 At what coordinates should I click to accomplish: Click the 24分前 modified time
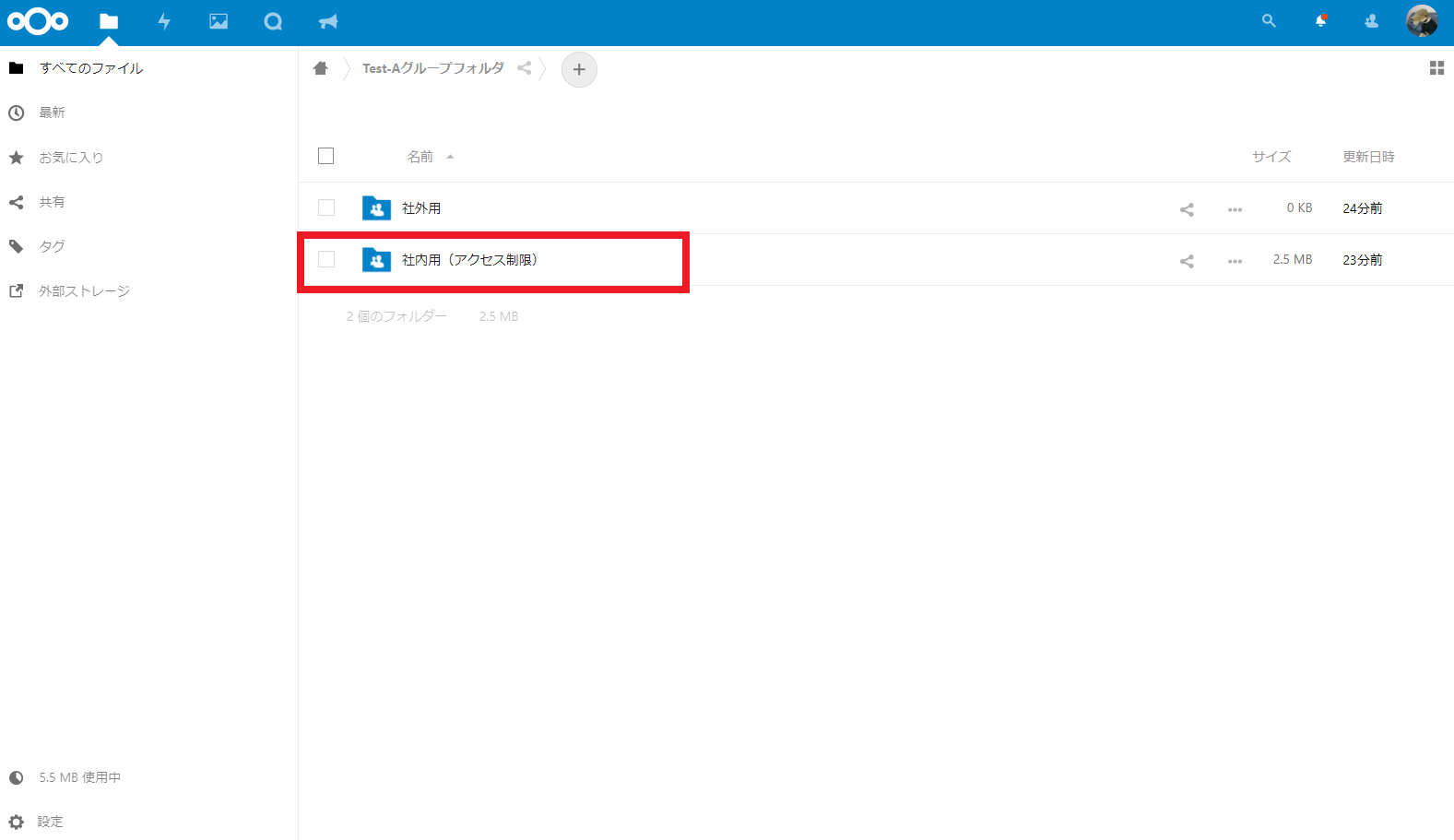pyautogui.click(x=1363, y=208)
